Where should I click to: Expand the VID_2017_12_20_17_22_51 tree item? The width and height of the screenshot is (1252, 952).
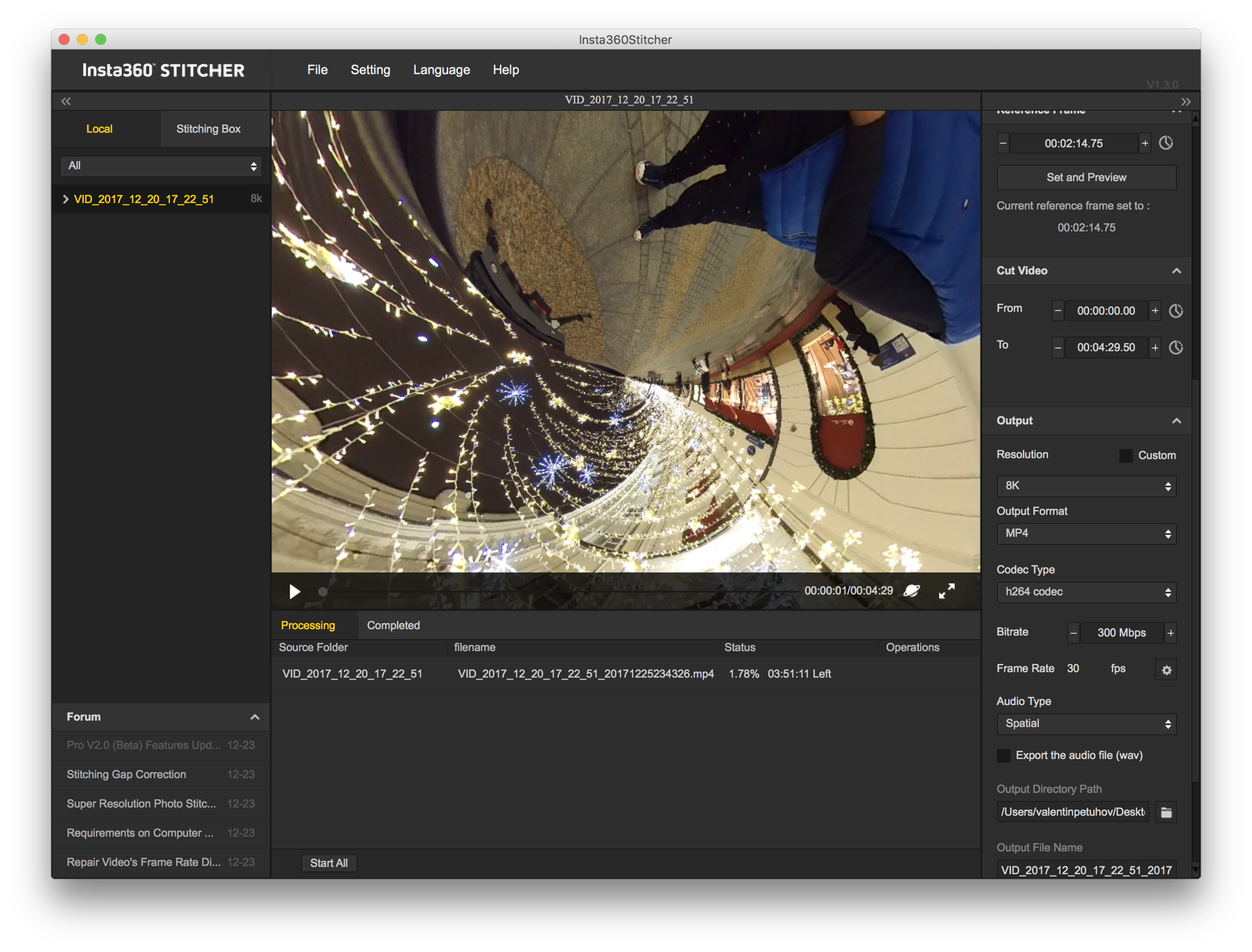click(65, 199)
